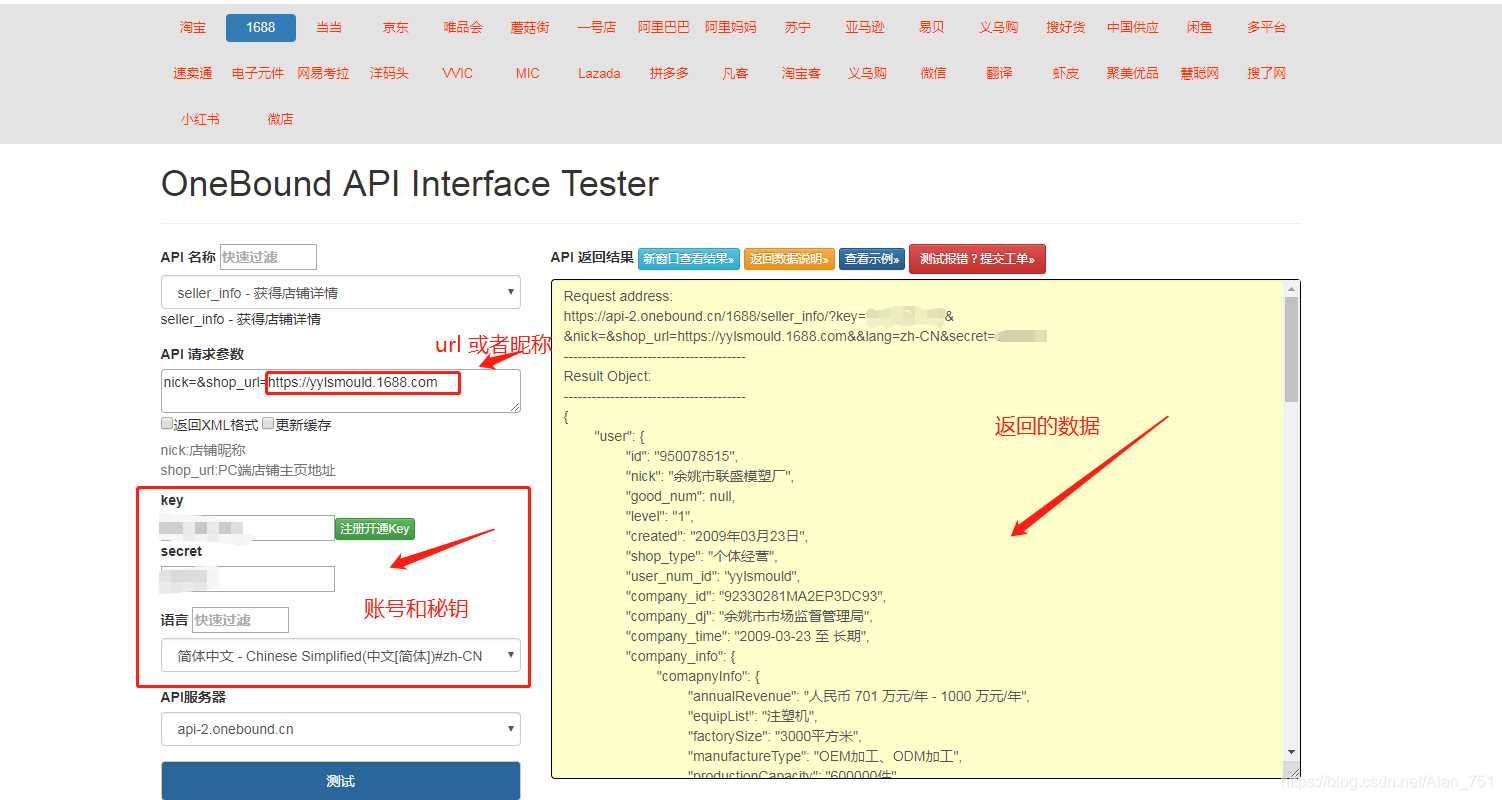Switch to the MIC tab
Viewport: 1502px width, 800px height.
coord(528,74)
